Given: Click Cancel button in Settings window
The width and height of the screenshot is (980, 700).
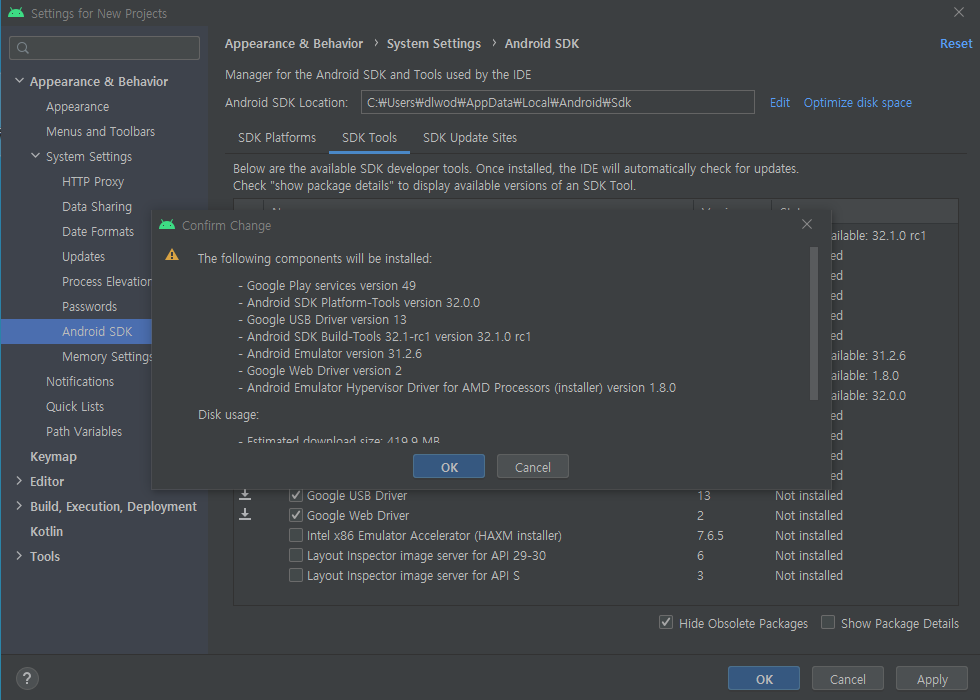Looking at the screenshot, I should click(848, 679).
